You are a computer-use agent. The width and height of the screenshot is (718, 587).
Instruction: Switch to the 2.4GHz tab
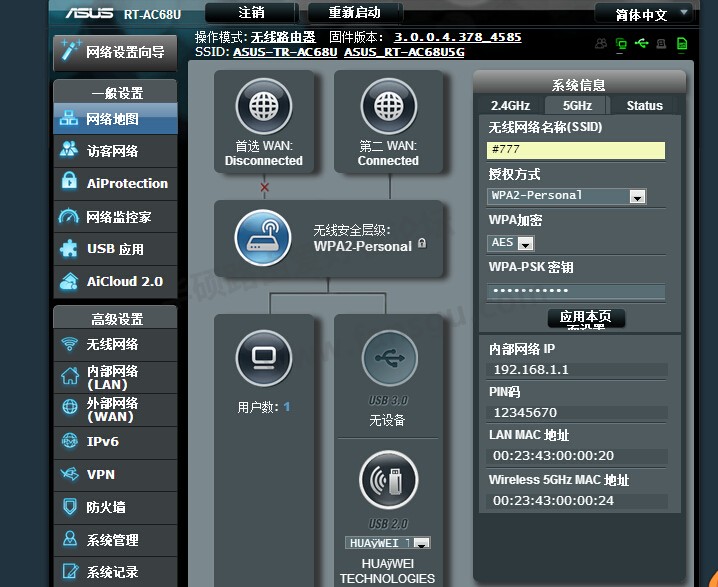pos(510,106)
